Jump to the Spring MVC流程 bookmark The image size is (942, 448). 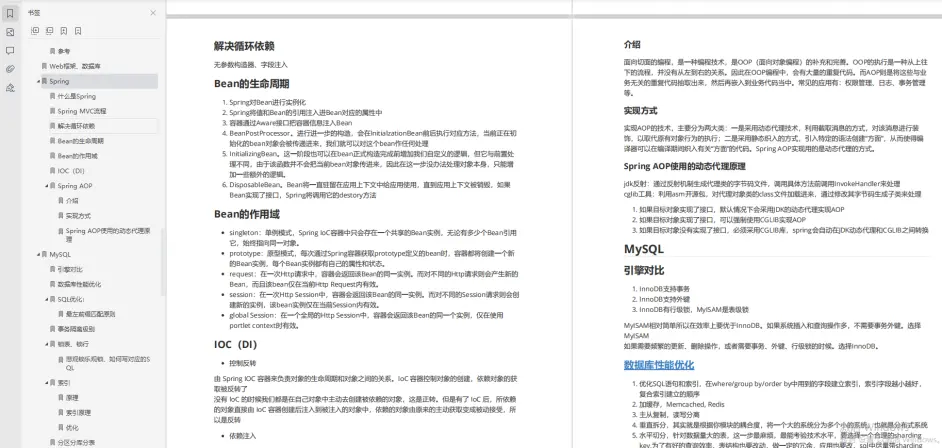82,111
